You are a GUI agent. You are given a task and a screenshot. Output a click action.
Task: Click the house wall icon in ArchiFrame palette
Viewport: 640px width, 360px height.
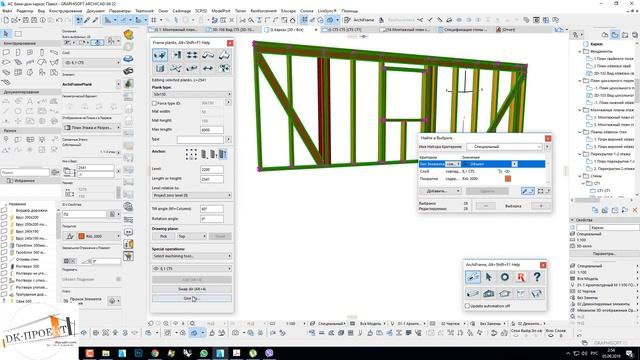coord(489,293)
